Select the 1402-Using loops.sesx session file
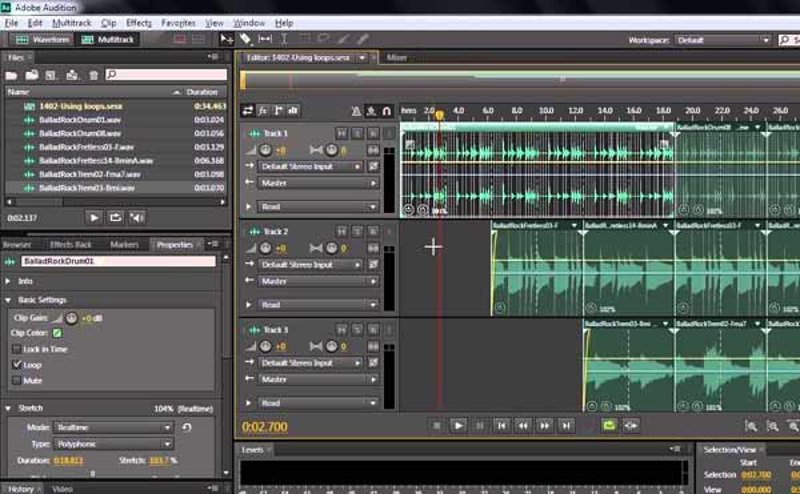The width and height of the screenshot is (800, 494). click(x=81, y=106)
